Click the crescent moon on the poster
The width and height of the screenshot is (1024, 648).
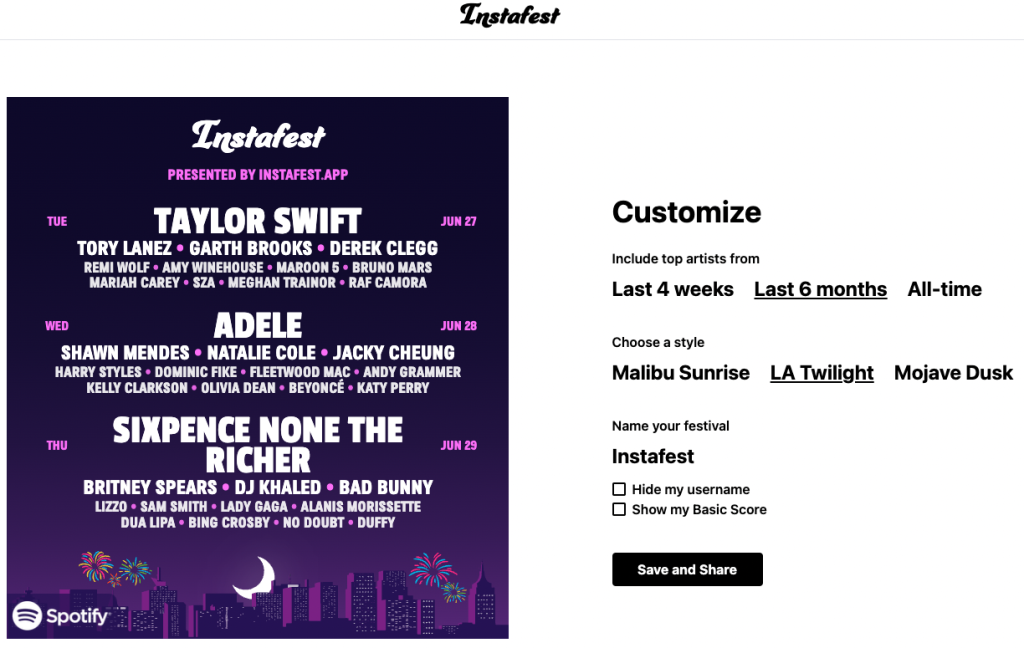pyautogui.click(x=254, y=576)
